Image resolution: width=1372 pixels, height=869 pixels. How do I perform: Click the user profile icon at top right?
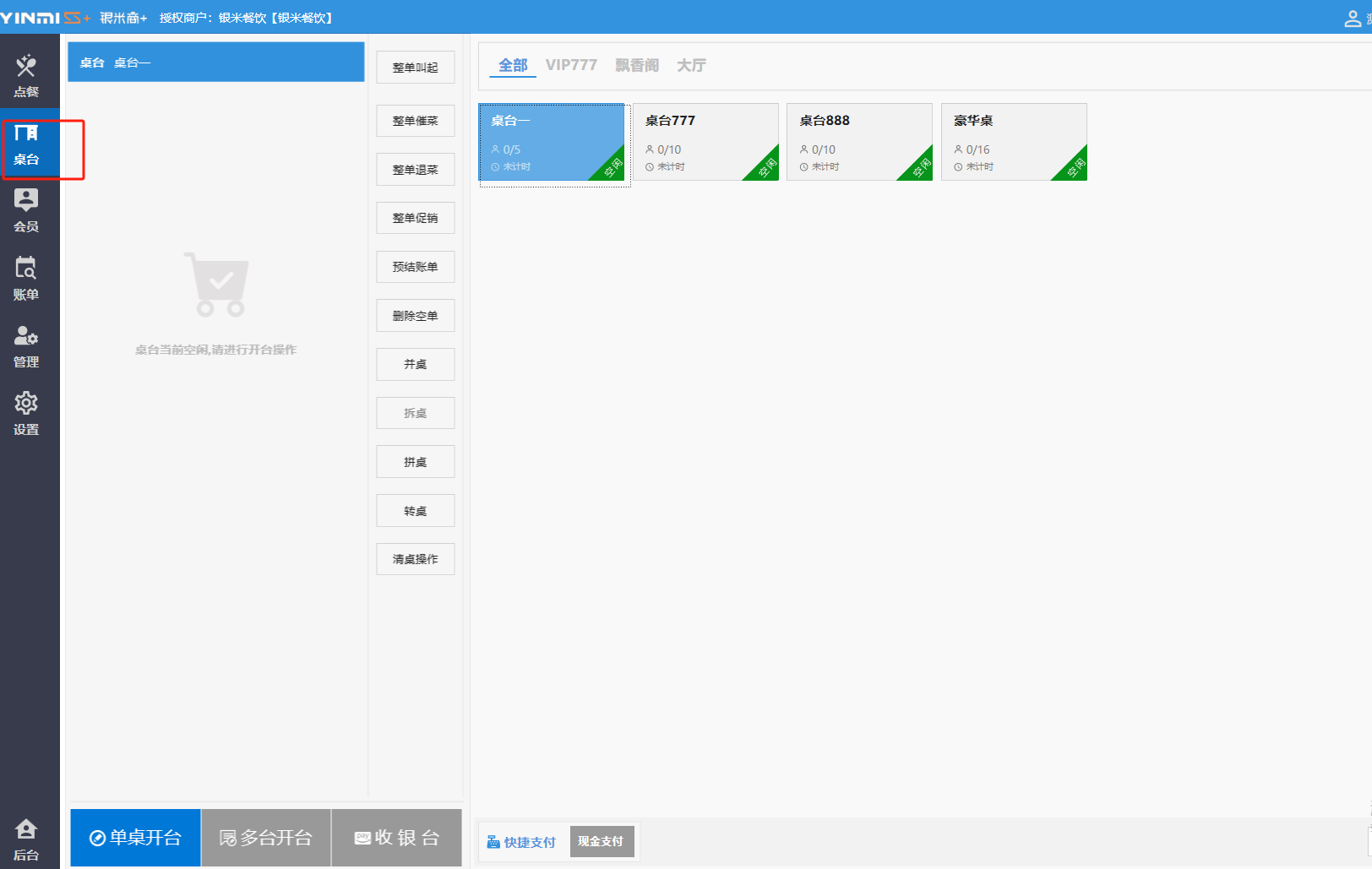point(1353,19)
